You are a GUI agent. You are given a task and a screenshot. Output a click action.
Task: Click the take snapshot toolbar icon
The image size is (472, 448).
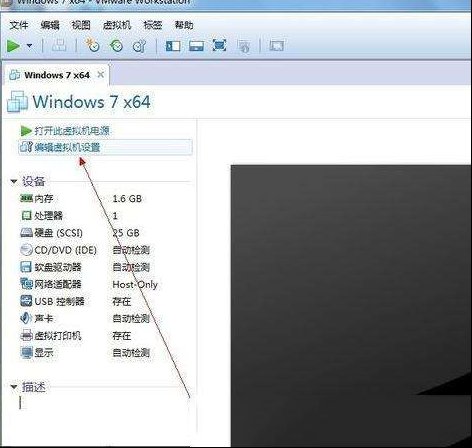[x=92, y=46]
